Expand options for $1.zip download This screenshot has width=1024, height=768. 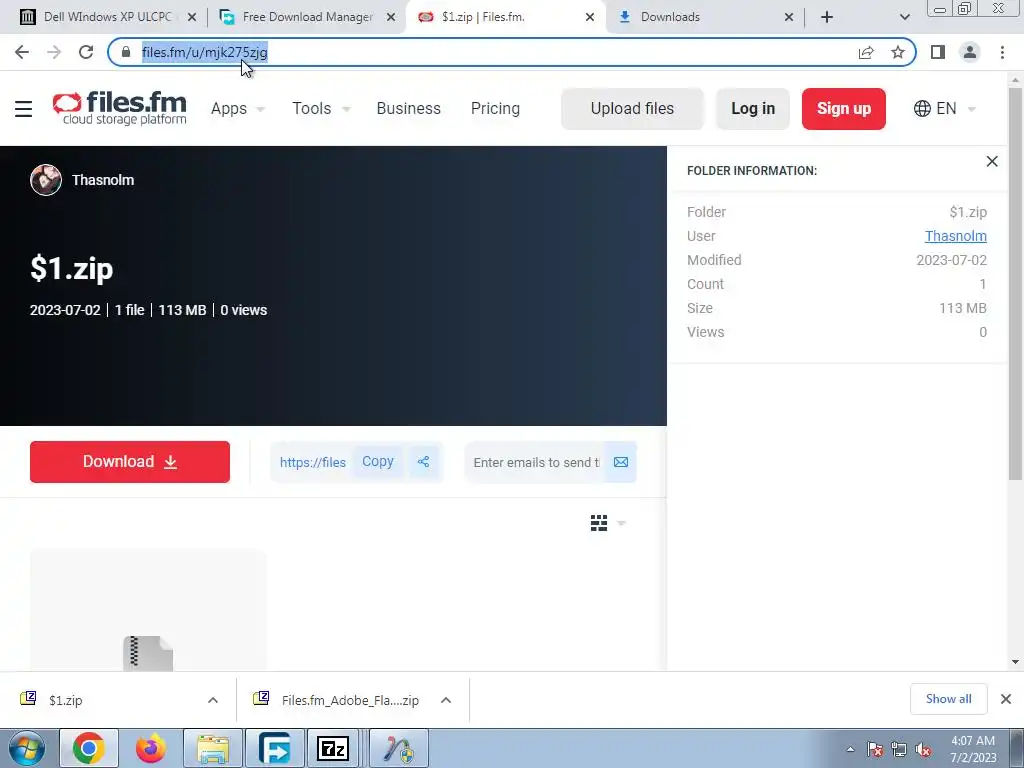click(x=213, y=700)
